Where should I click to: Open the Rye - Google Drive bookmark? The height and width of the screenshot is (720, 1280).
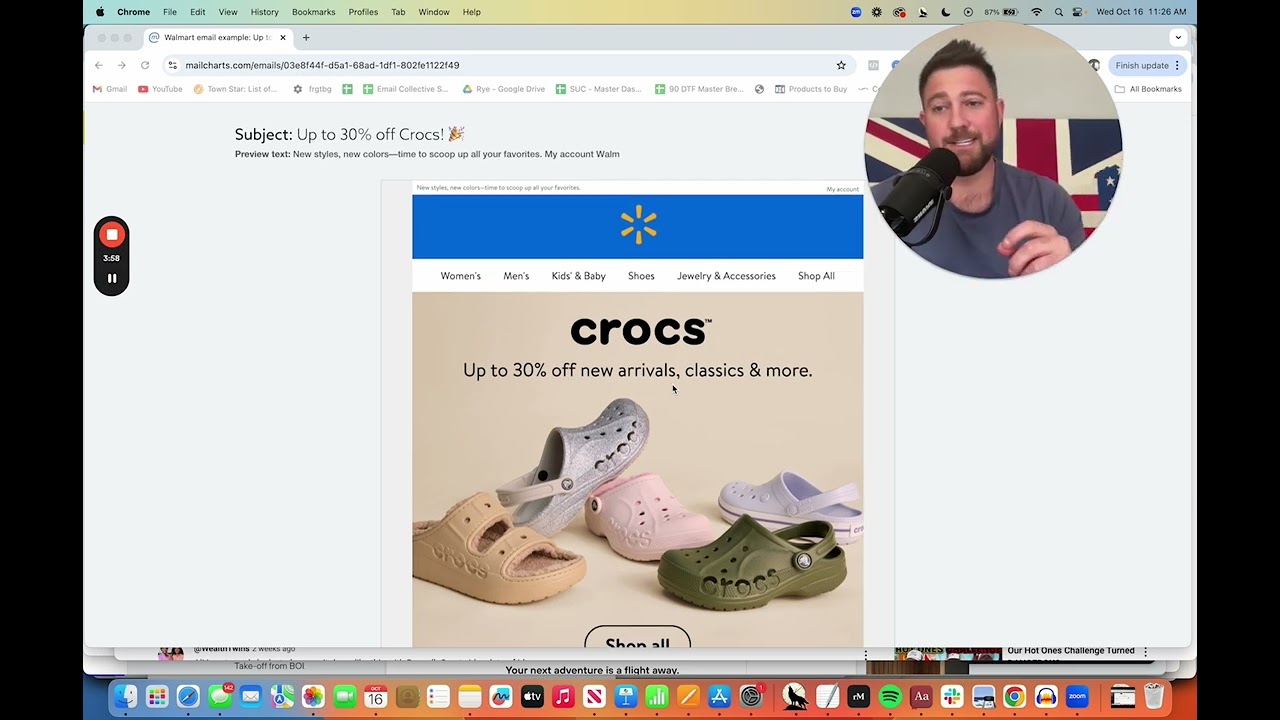(503, 89)
